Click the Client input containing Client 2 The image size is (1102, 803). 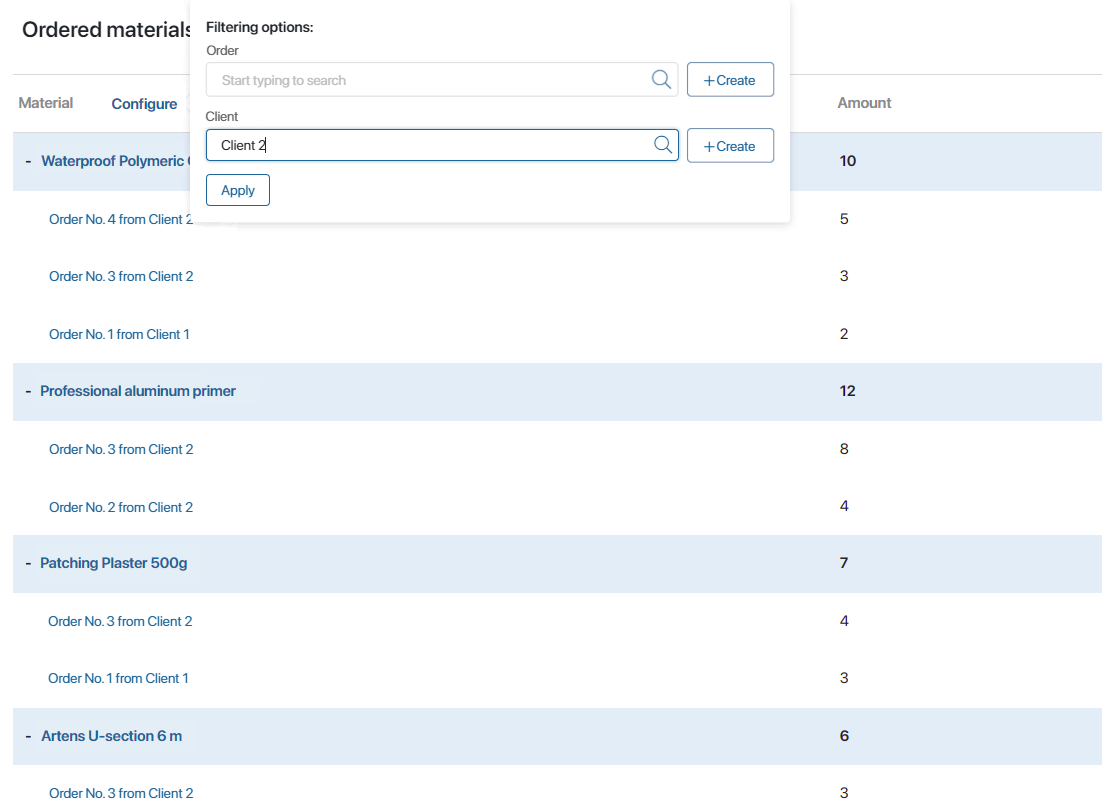430,145
